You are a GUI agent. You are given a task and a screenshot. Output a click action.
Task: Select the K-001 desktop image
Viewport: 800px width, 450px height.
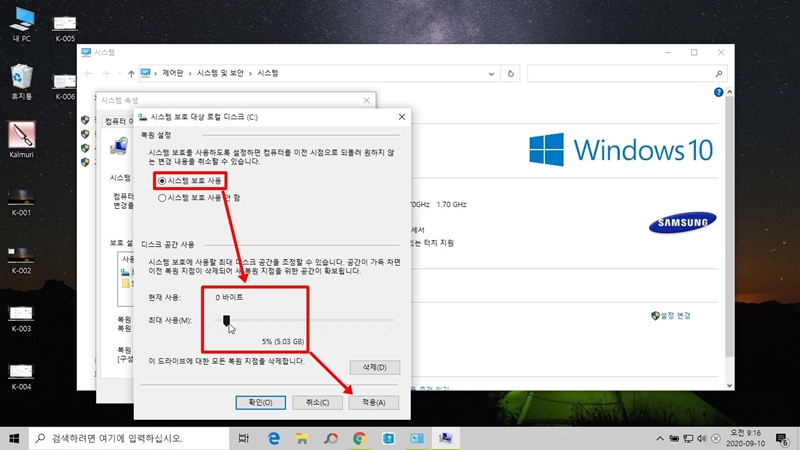point(21,202)
